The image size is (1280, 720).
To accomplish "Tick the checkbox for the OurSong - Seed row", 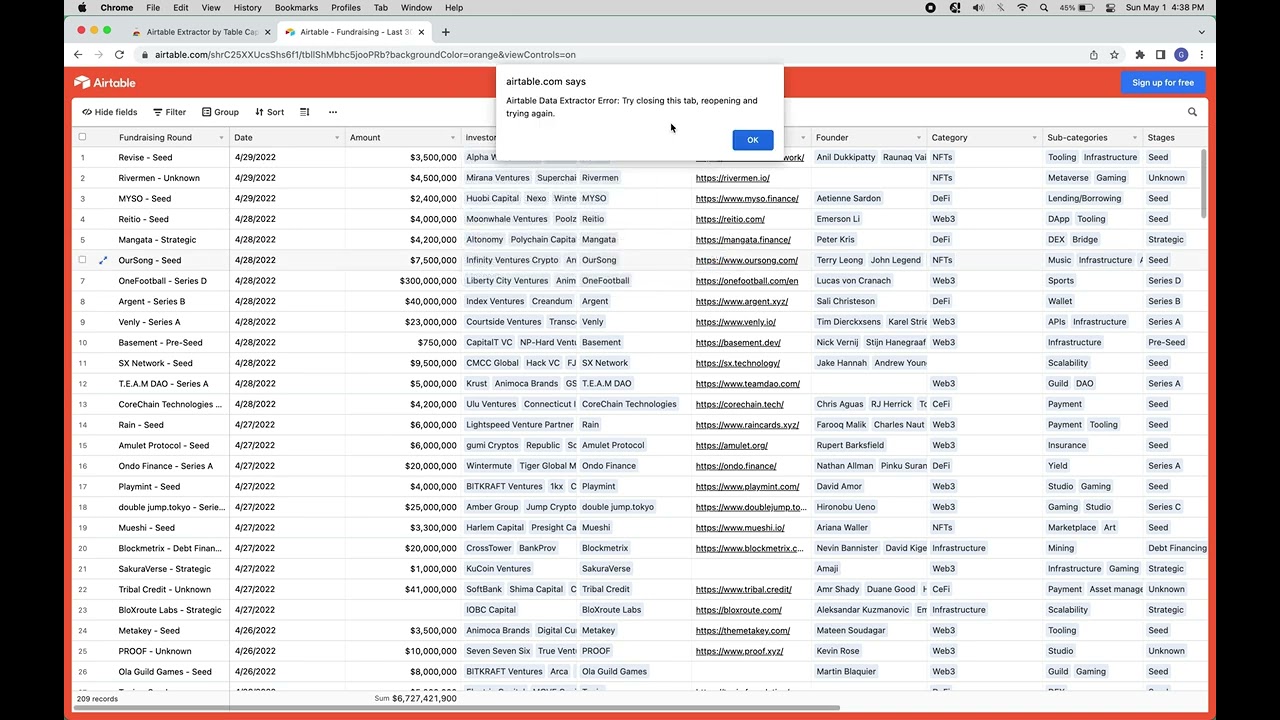I will pyautogui.click(x=82, y=260).
